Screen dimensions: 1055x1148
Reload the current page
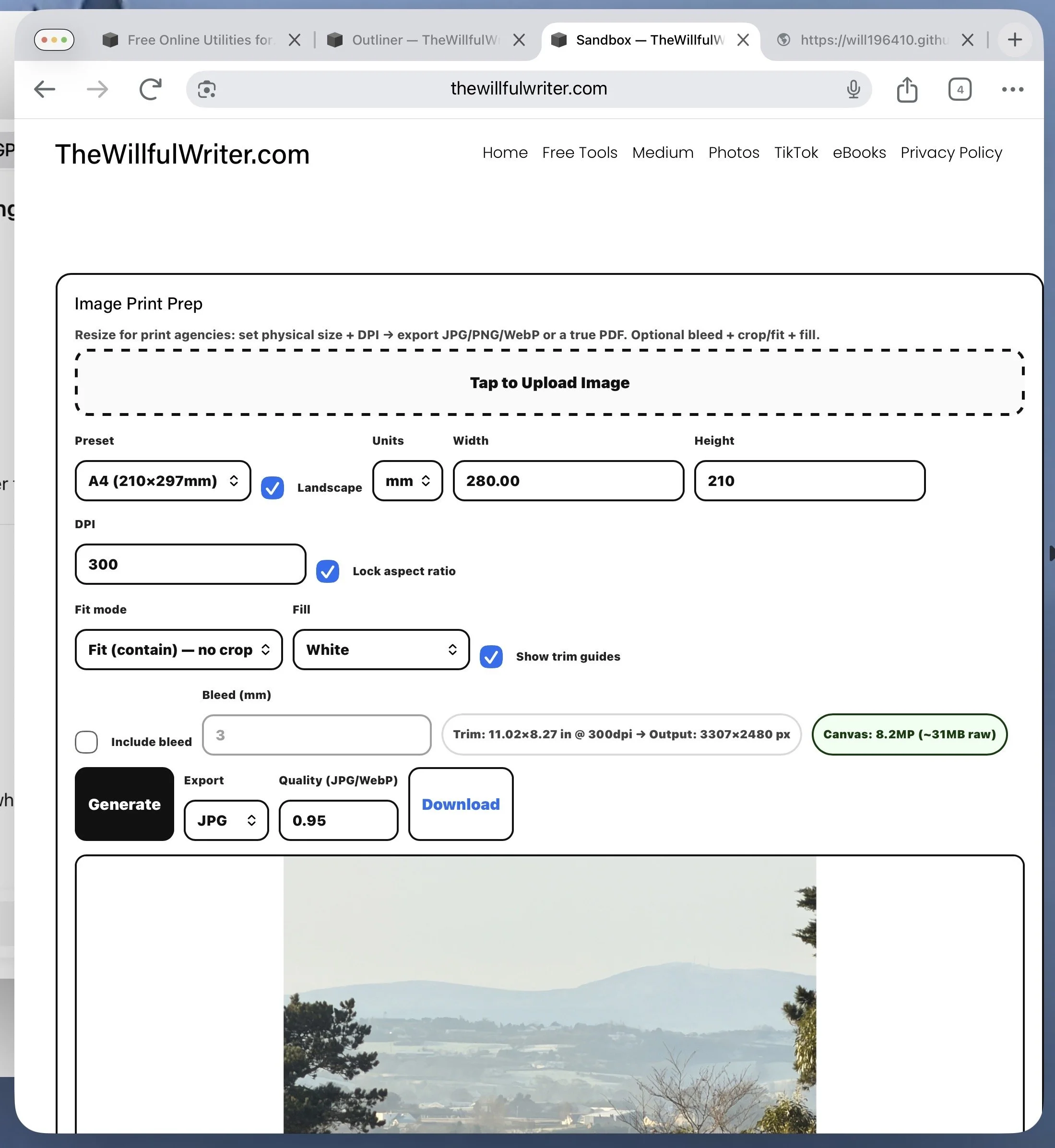pos(150,89)
